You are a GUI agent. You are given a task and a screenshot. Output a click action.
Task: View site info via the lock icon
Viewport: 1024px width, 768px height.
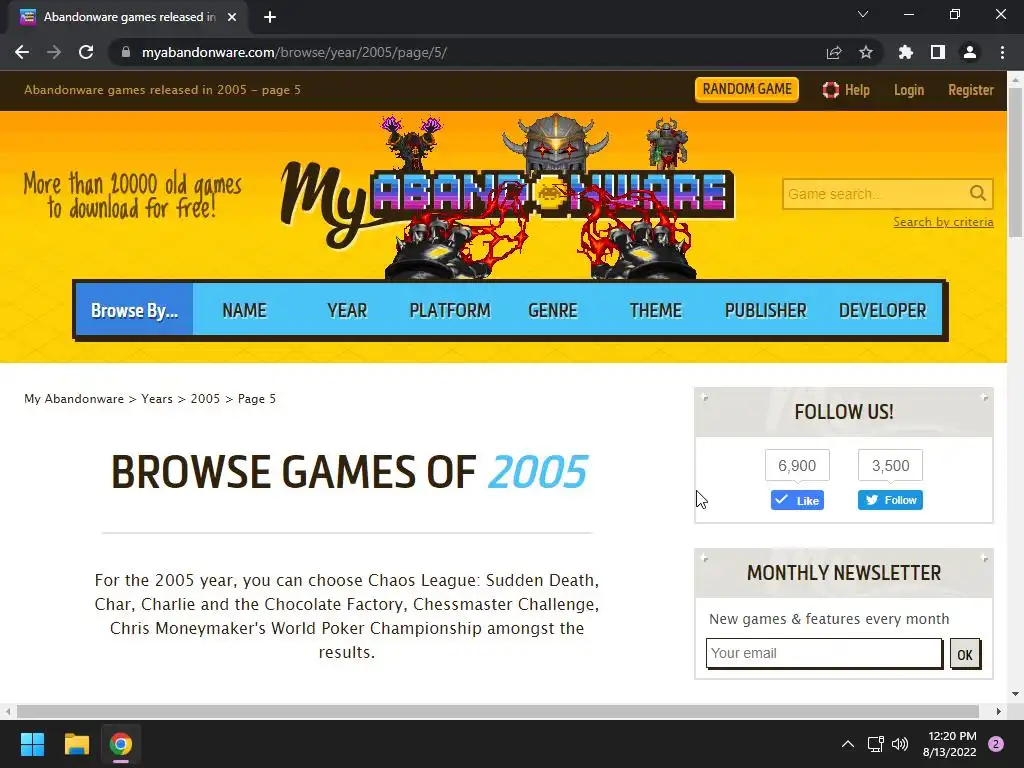(x=125, y=52)
